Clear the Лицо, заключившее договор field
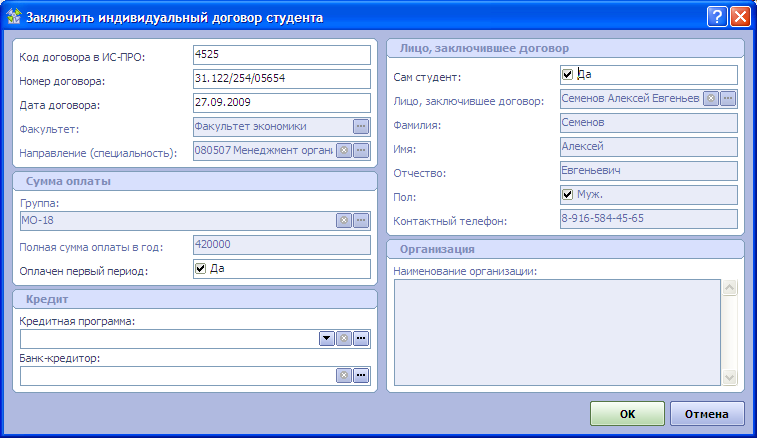 pos(711,98)
